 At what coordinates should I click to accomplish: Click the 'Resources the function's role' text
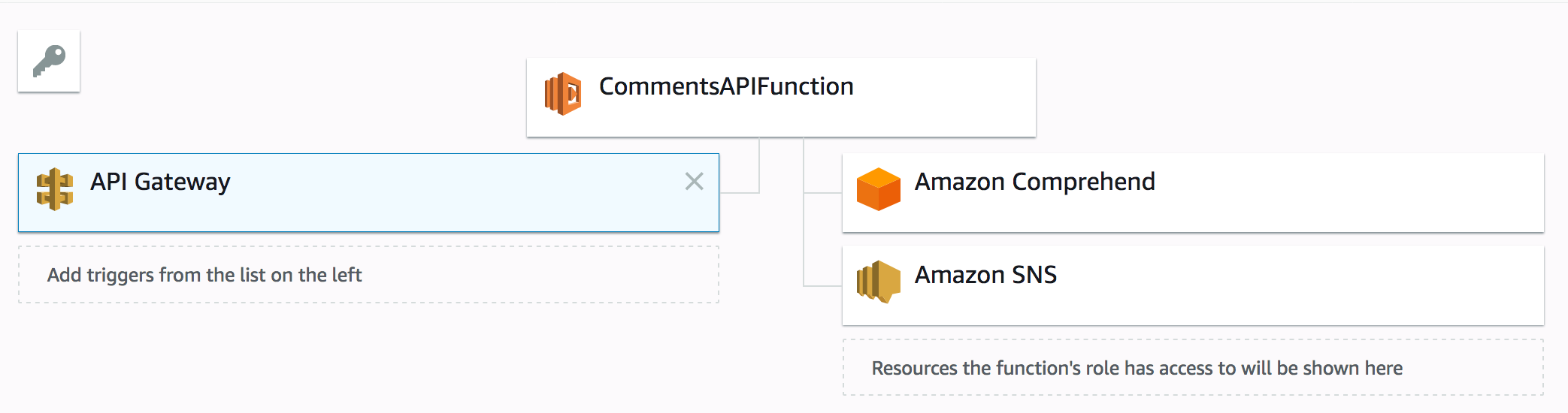tap(1137, 368)
